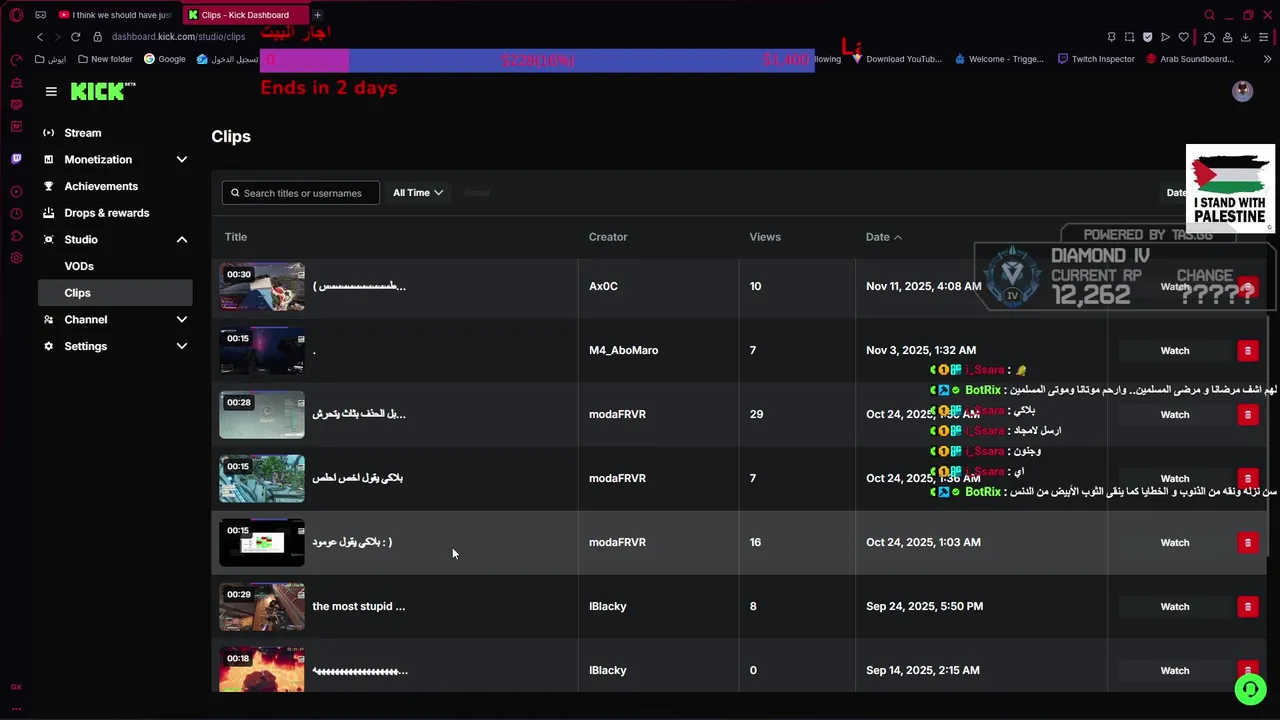The image size is (1280, 720).
Task: Open the Arab Soundboard bookmark
Action: (x=1190, y=59)
